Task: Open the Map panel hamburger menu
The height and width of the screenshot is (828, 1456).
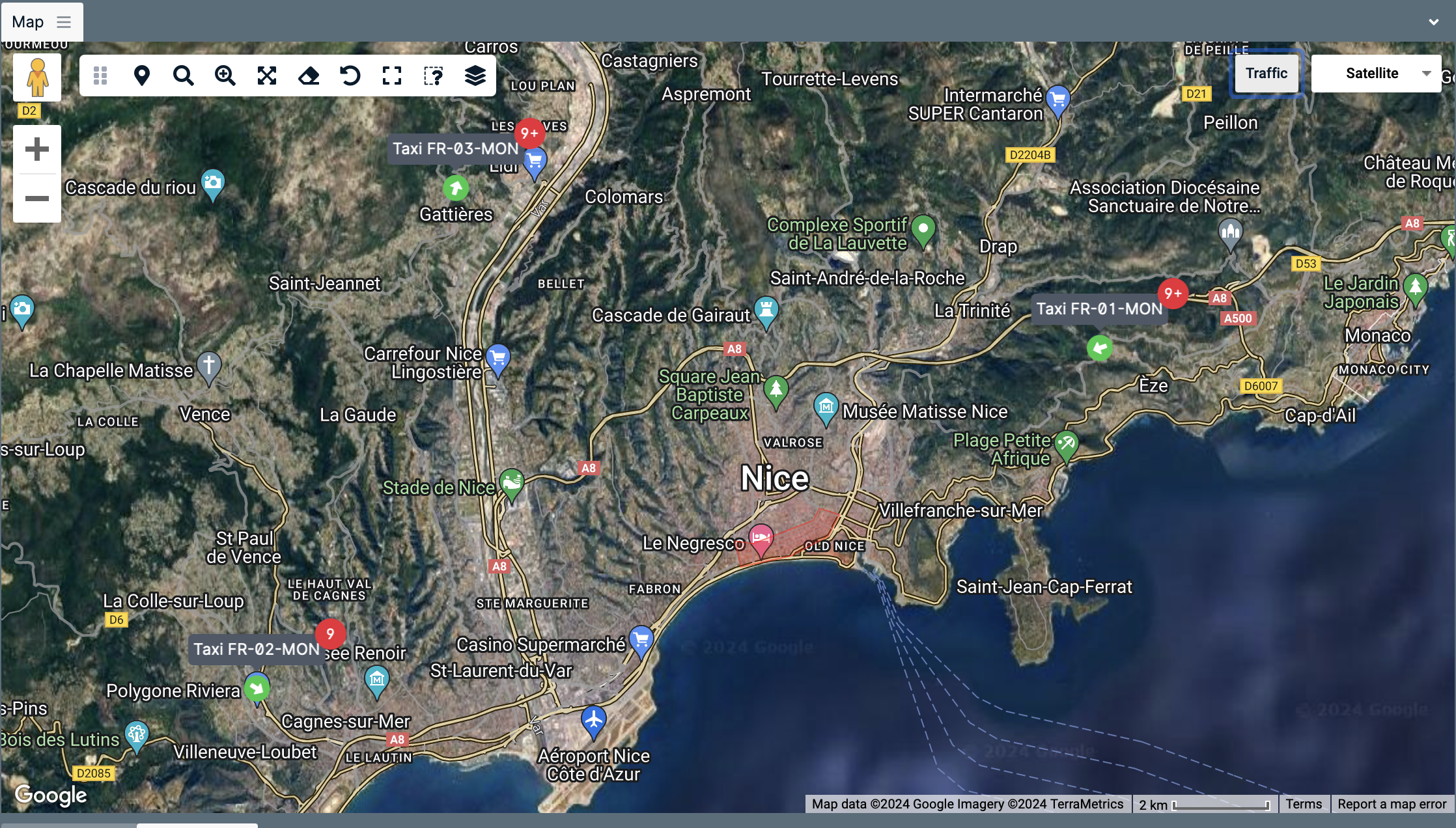Action: click(64, 22)
